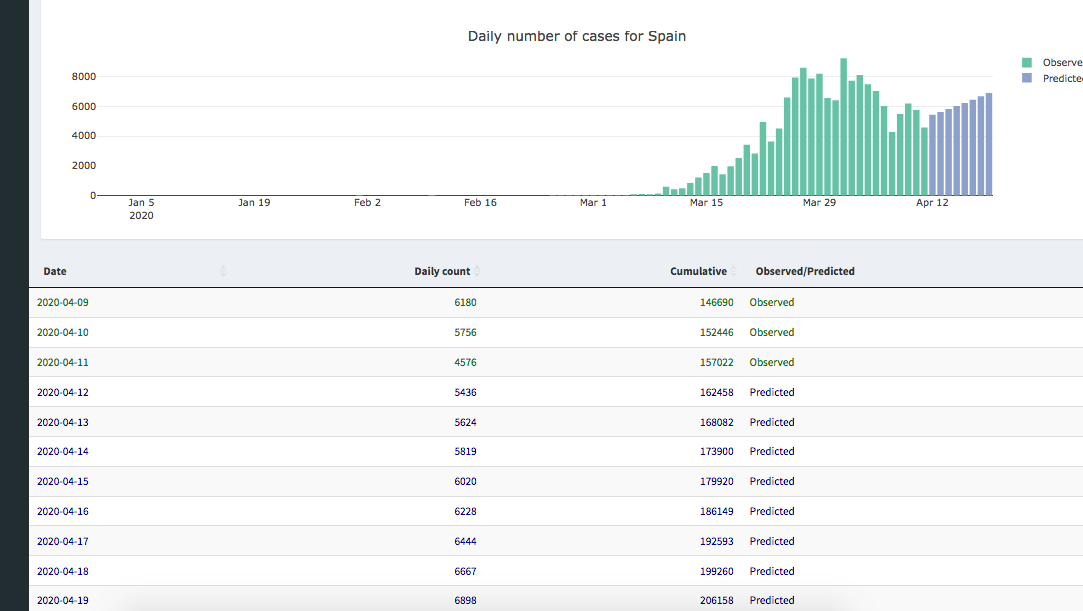Viewport: 1083px width, 611px height.
Task: Click the sort icon beside Date header
Action: [x=223, y=271]
